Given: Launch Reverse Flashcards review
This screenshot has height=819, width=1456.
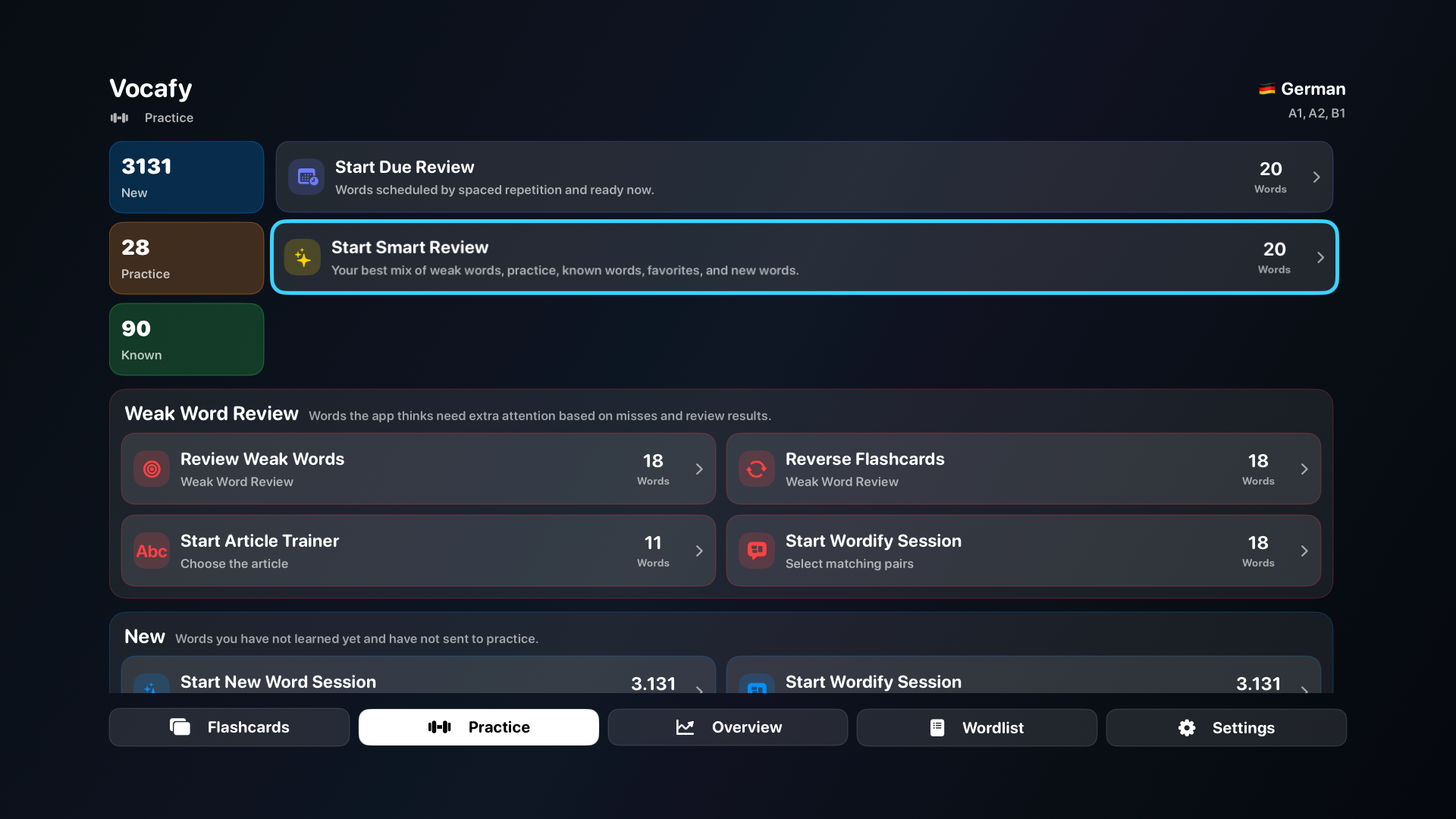Looking at the screenshot, I should (x=1024, y=469).
